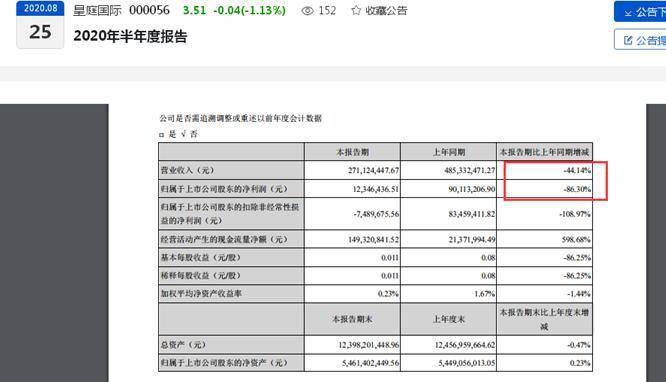Click the percentage -86.30%
This screenshot has height=382, width=666.
tap(577, 189)
